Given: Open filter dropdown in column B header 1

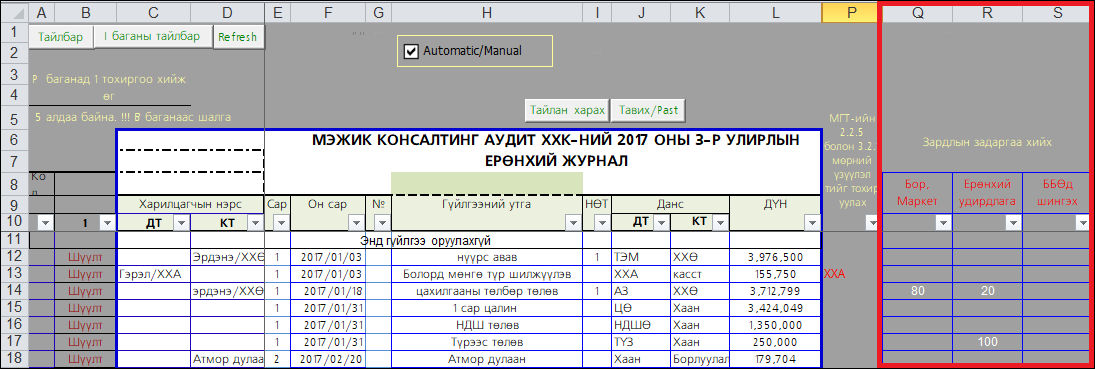Looking at the screenshot, I should (108, 222).
